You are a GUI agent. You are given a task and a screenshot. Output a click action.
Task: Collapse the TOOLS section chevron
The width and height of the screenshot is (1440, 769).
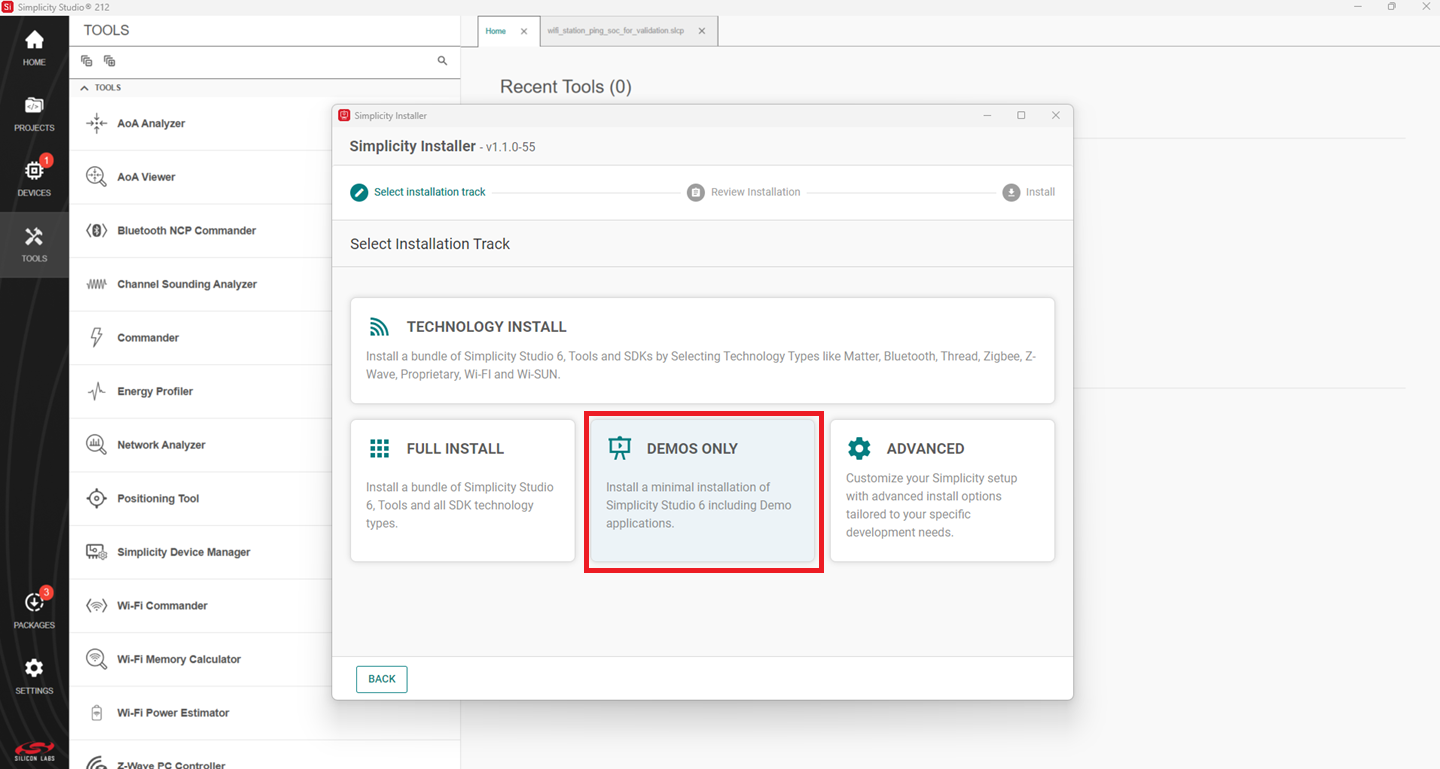85,88
